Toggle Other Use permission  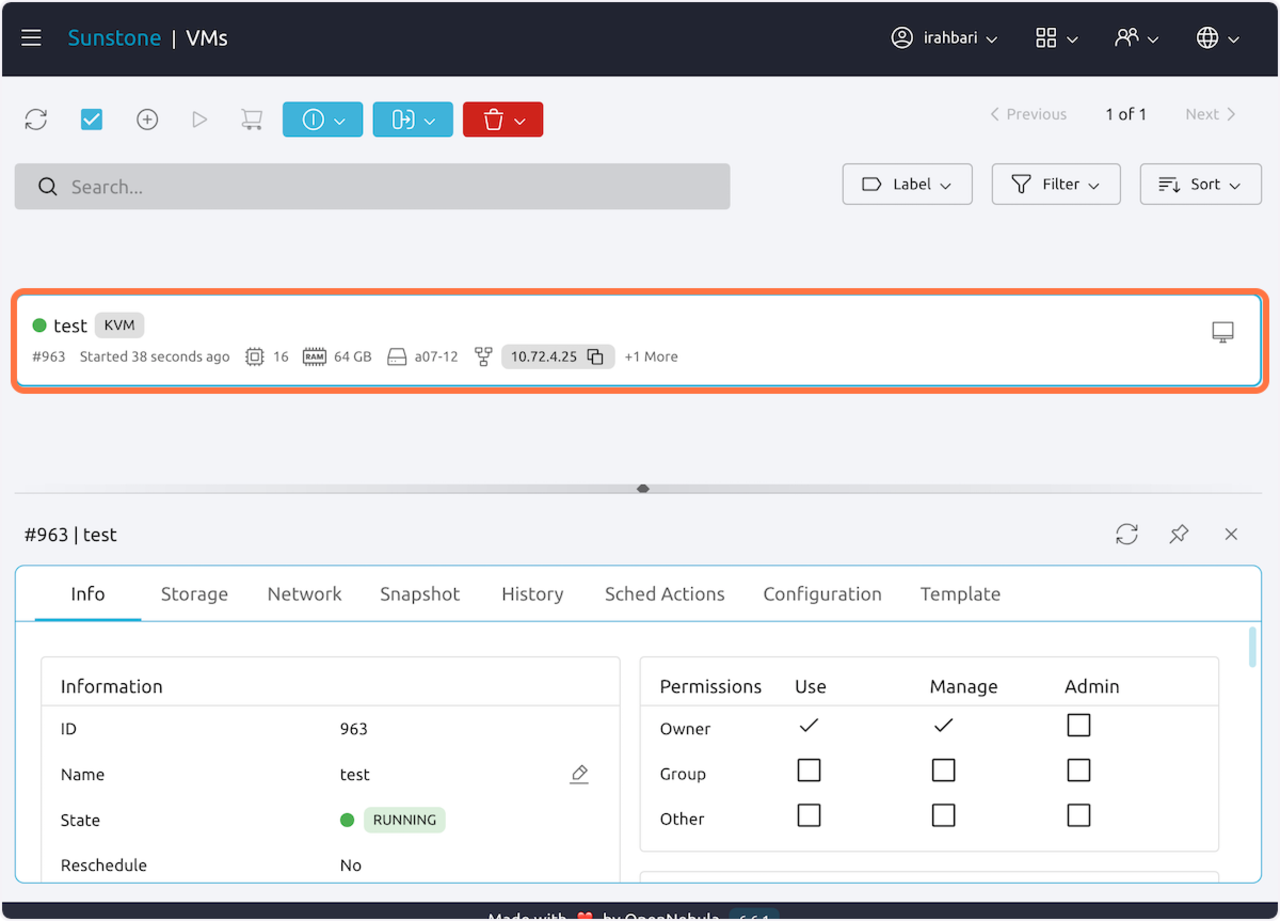tap(809, 815)
